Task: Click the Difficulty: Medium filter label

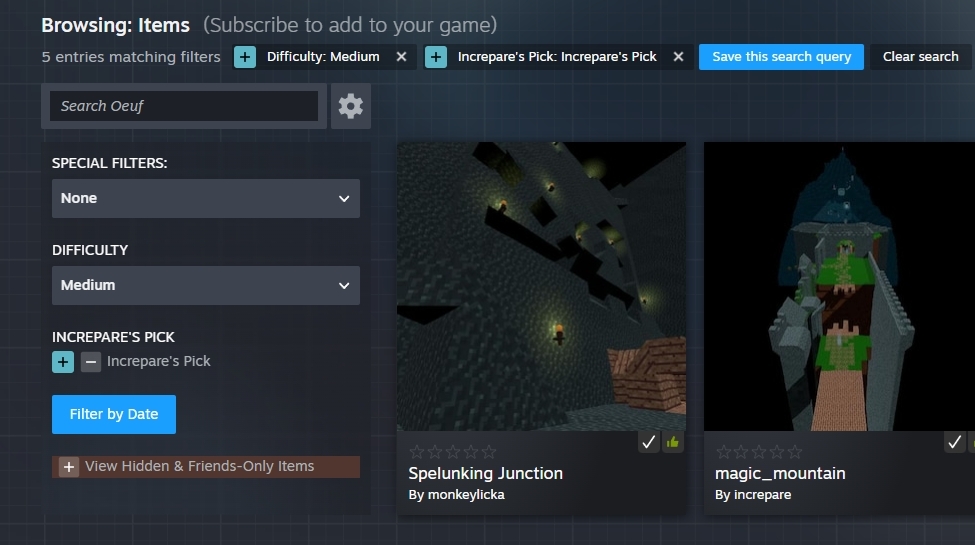Action: click(x=323, y=57)
